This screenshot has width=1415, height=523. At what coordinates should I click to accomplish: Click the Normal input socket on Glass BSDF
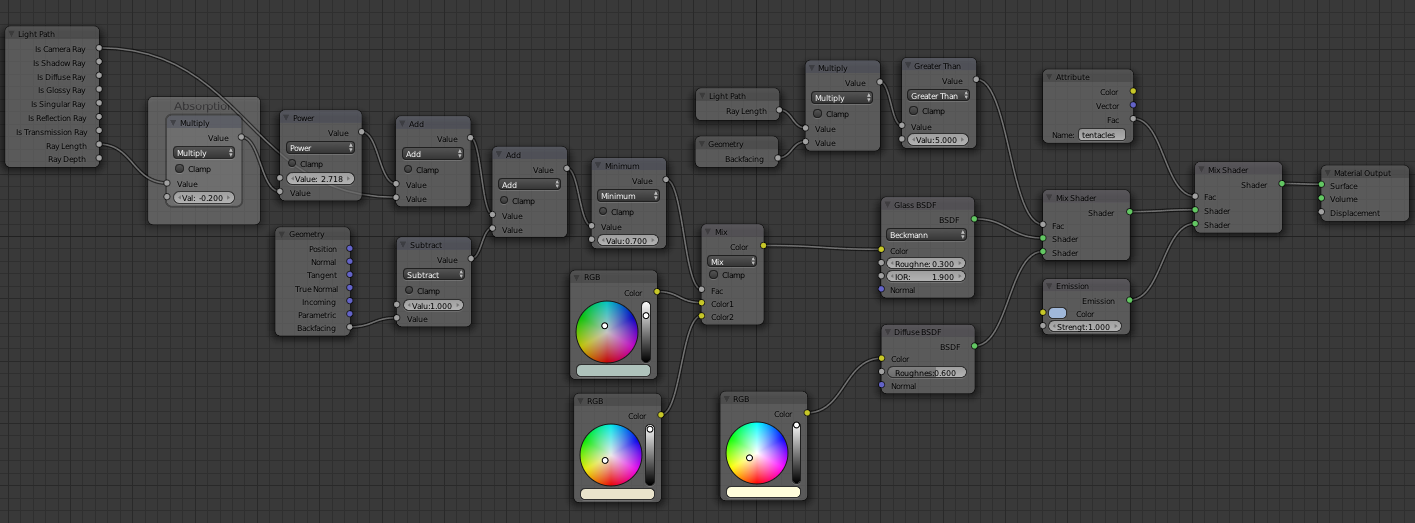pos(881,290)
